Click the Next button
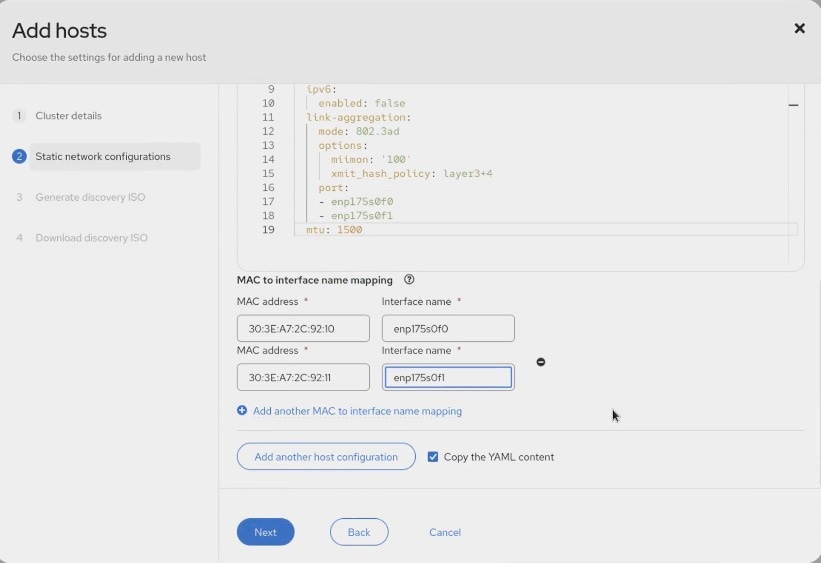Viewport: 821px width, 563px height. pos(265,532)
